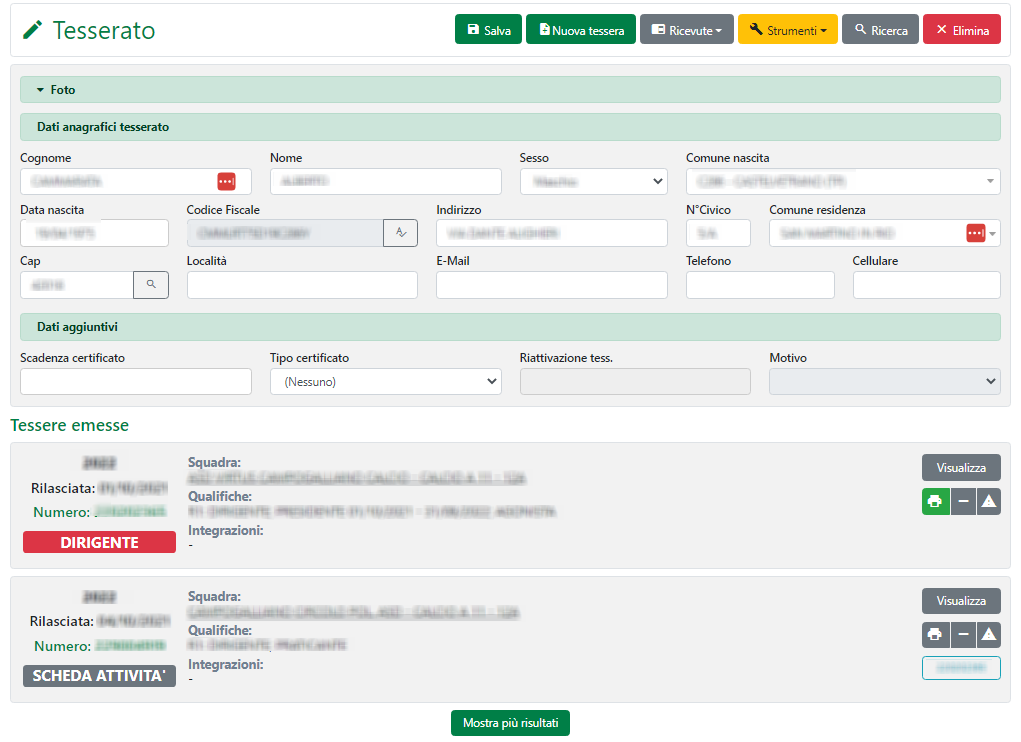
Task: Open the Strumenti menu
Action: (787, 30)
